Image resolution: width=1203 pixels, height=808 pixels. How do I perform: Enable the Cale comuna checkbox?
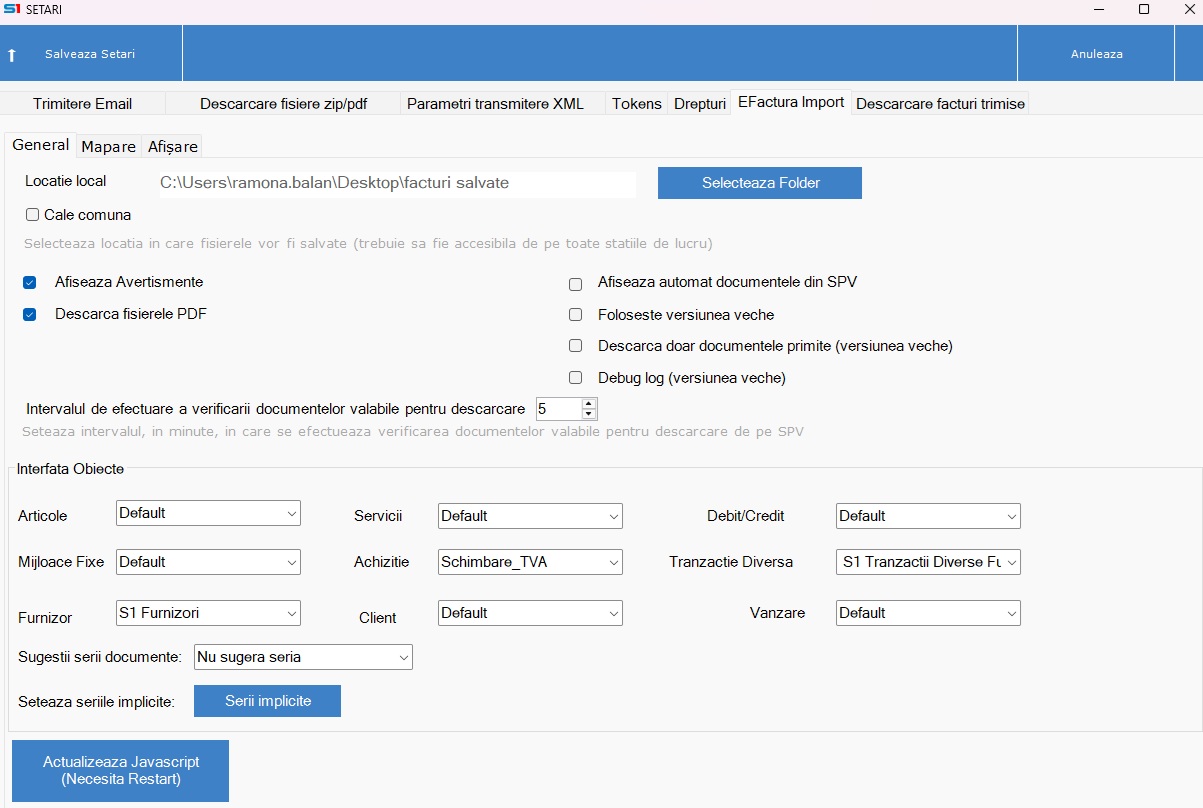33,215
